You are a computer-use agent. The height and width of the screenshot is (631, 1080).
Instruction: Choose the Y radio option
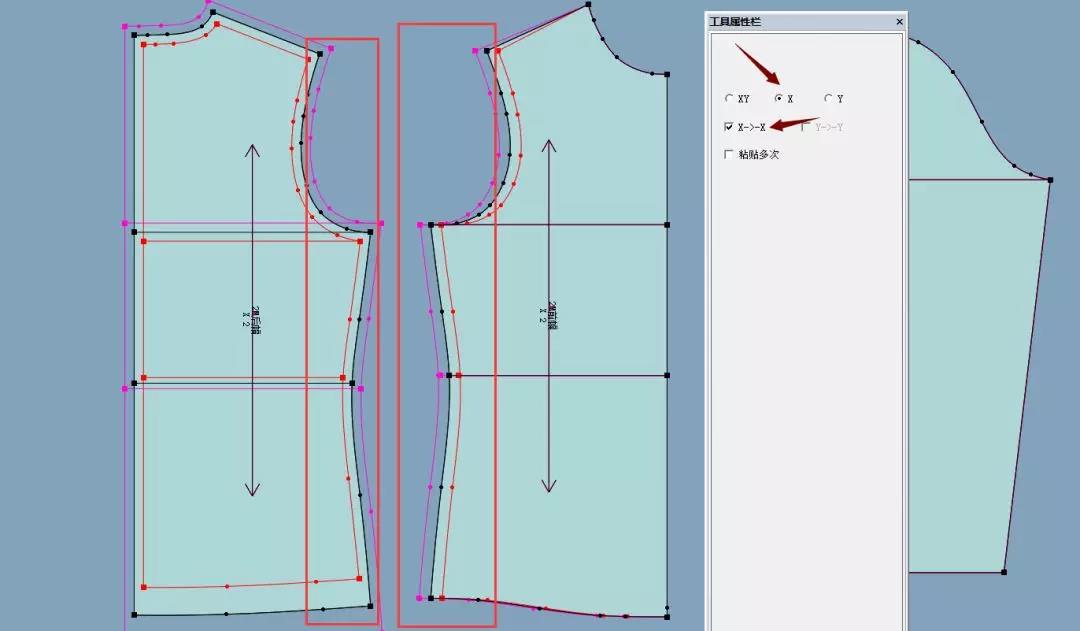click(x=829, y=99)
